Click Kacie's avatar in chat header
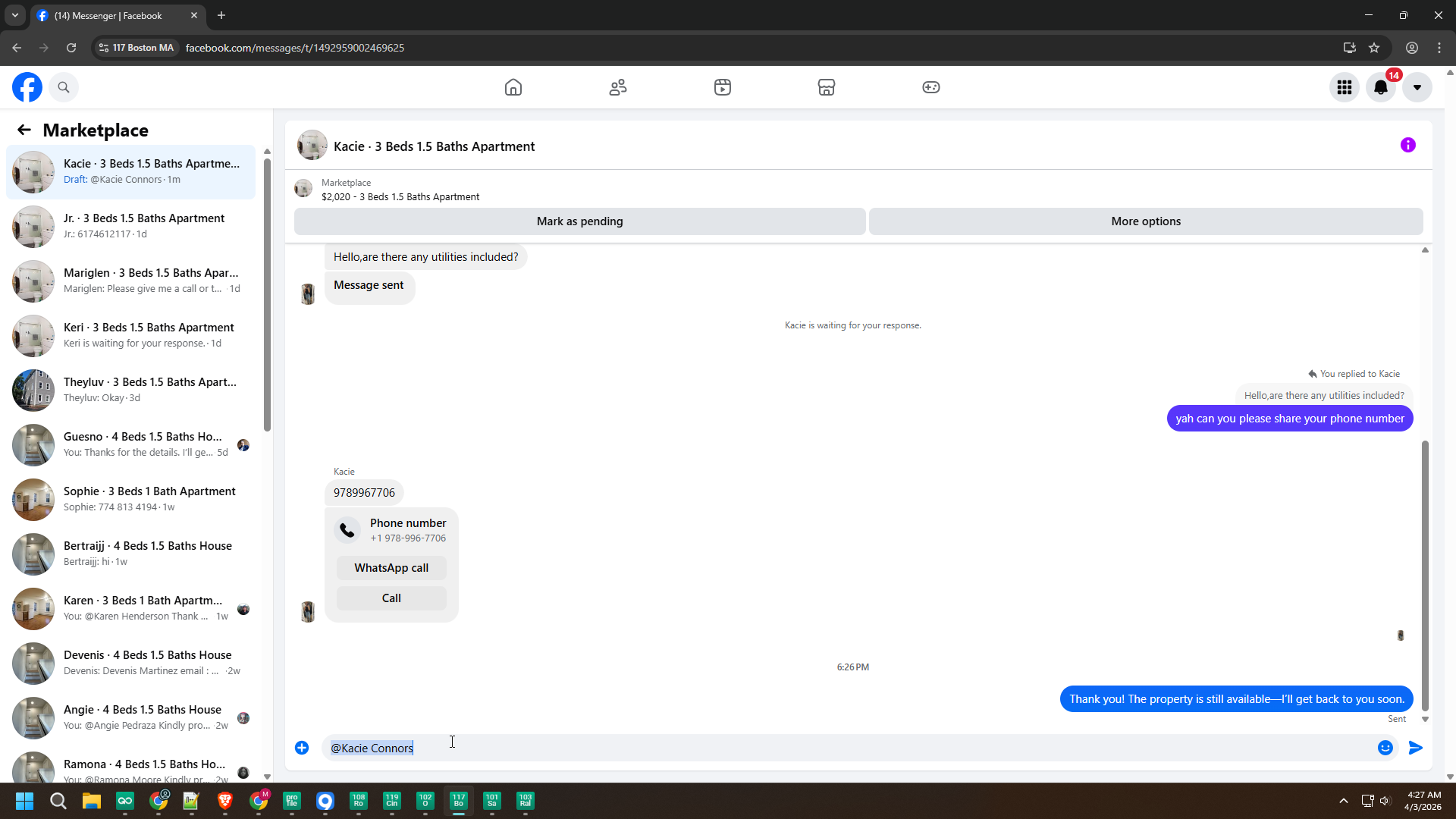Image resolution: width=1456 pixels, height=819 pixels. click(312, 146)
